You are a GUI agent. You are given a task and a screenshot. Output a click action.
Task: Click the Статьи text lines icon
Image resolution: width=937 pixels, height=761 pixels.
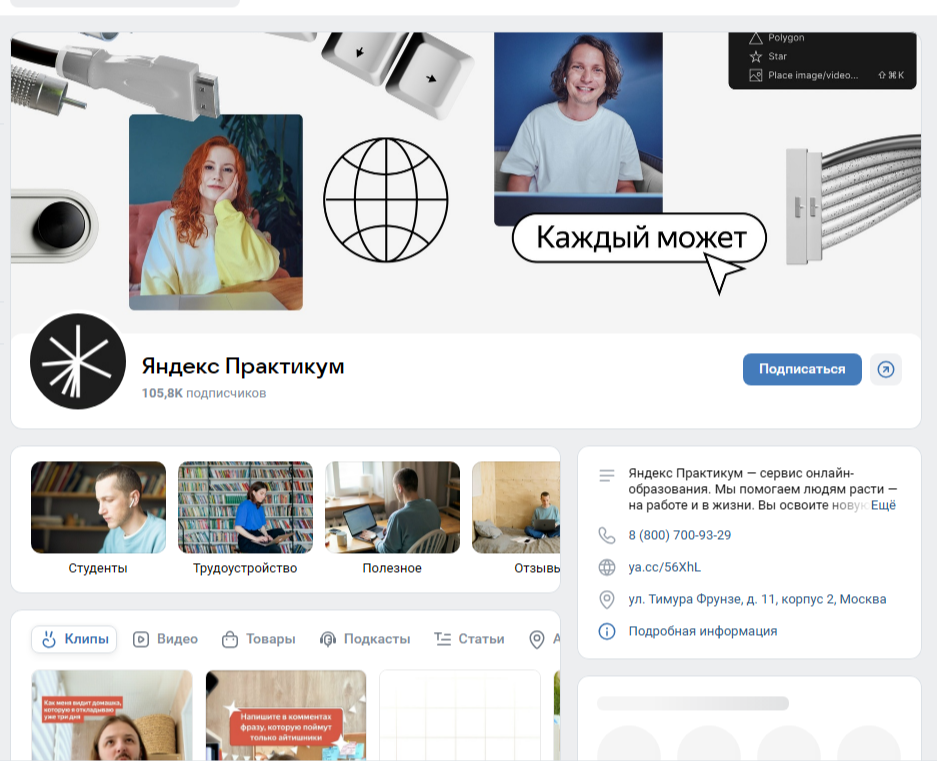click(x=442, y=640)
